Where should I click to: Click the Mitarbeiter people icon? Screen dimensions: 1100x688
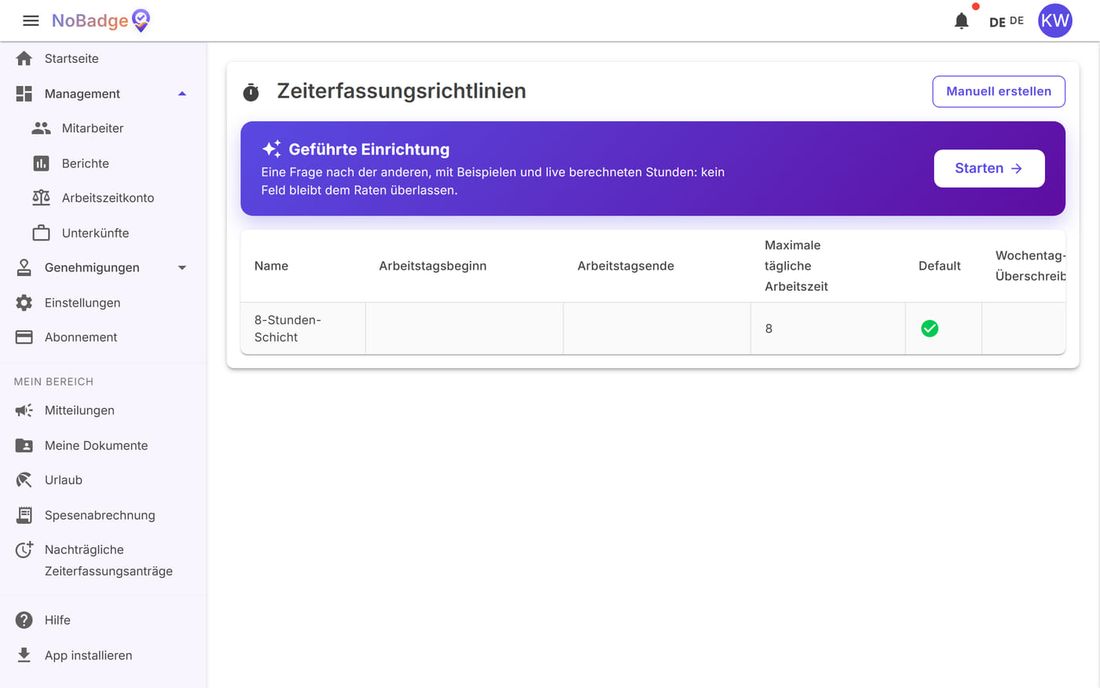[41, 128]
